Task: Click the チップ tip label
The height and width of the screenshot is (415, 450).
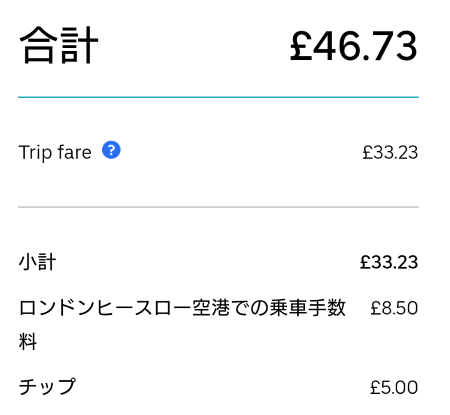Action: (47, 387)
